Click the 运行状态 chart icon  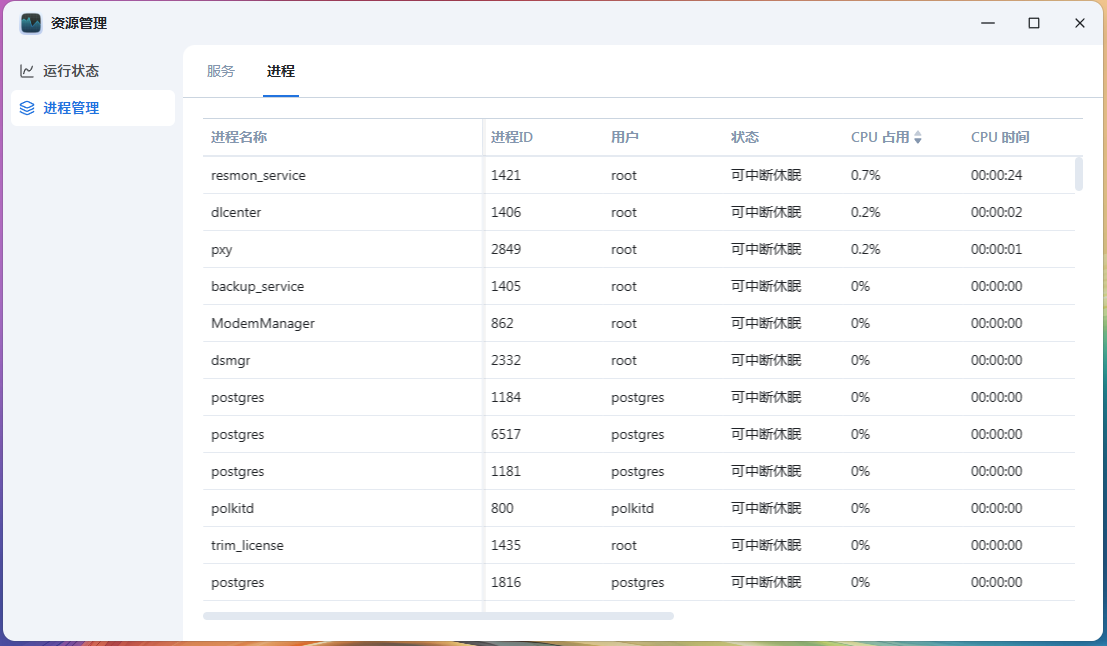coord(27,71)
